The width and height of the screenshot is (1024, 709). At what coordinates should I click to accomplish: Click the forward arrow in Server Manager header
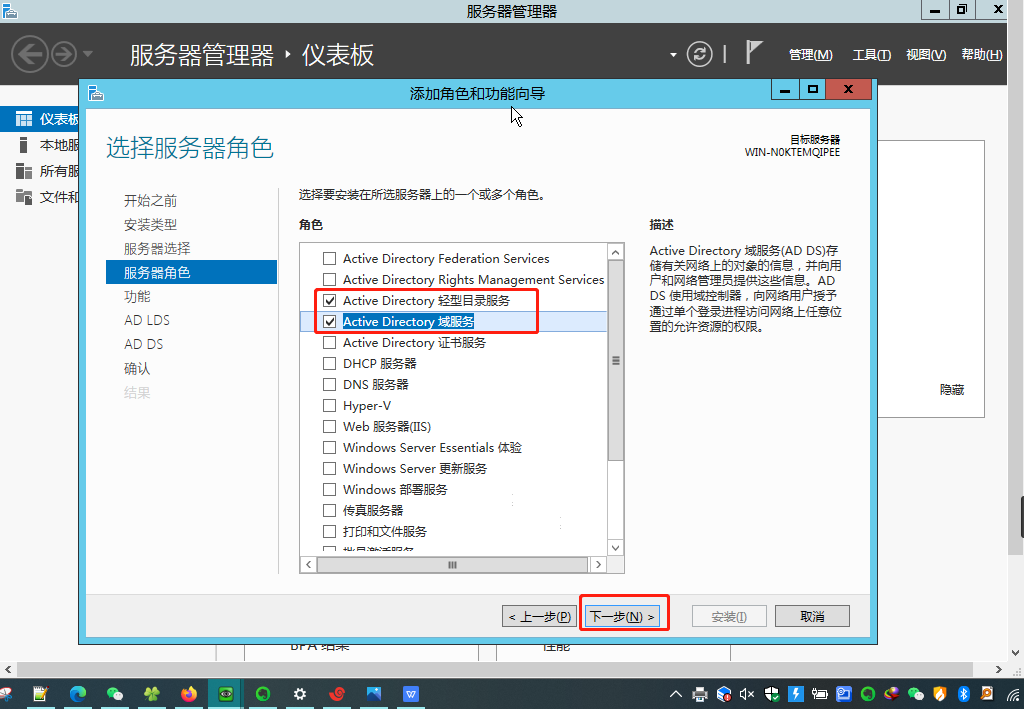(64, 54)
